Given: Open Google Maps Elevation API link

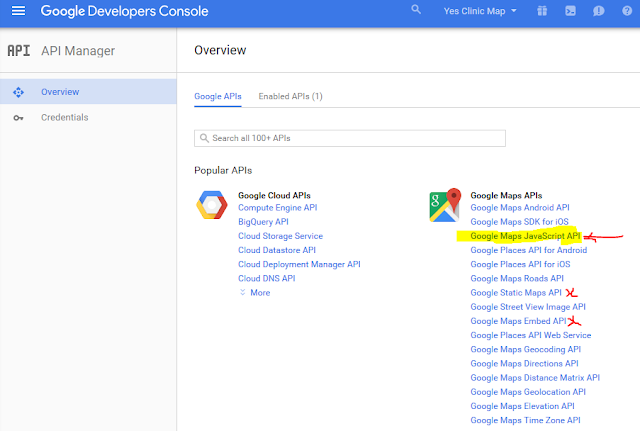Looking at the screenshot, I should (x=522, y=406).
